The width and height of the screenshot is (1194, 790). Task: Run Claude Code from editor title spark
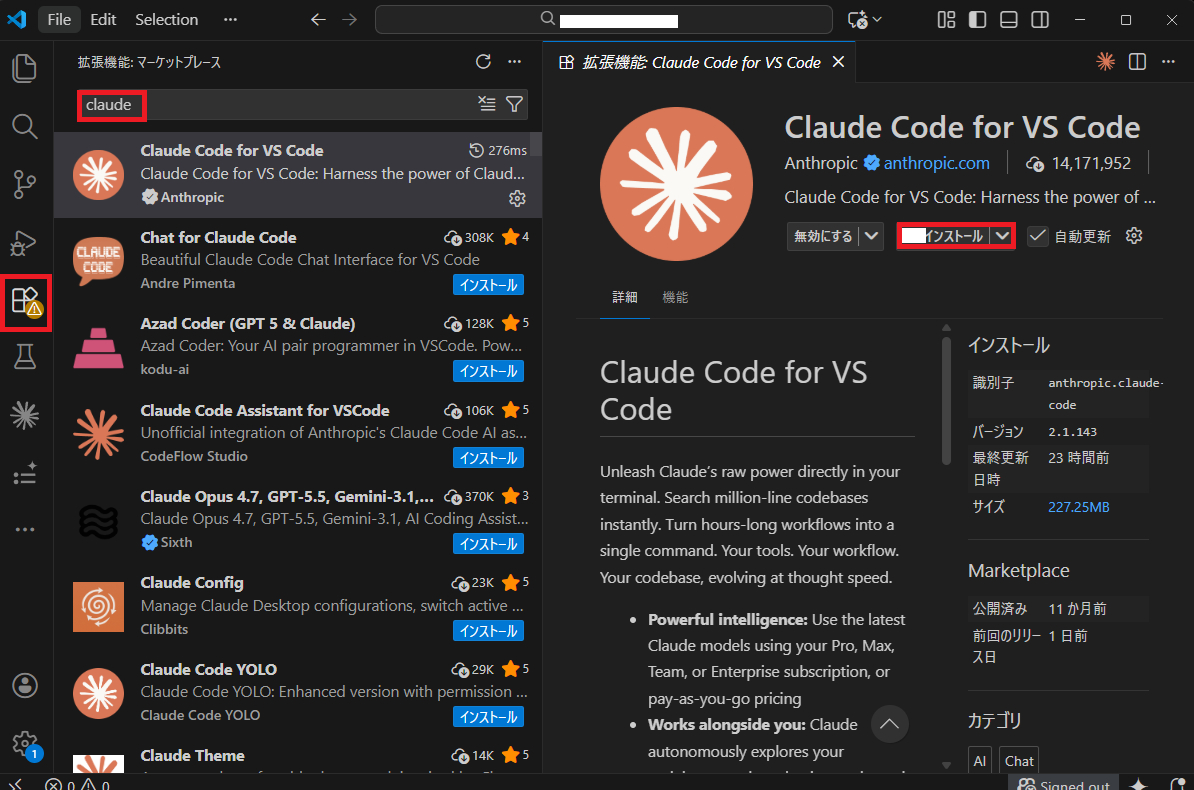coord(1106,62)
